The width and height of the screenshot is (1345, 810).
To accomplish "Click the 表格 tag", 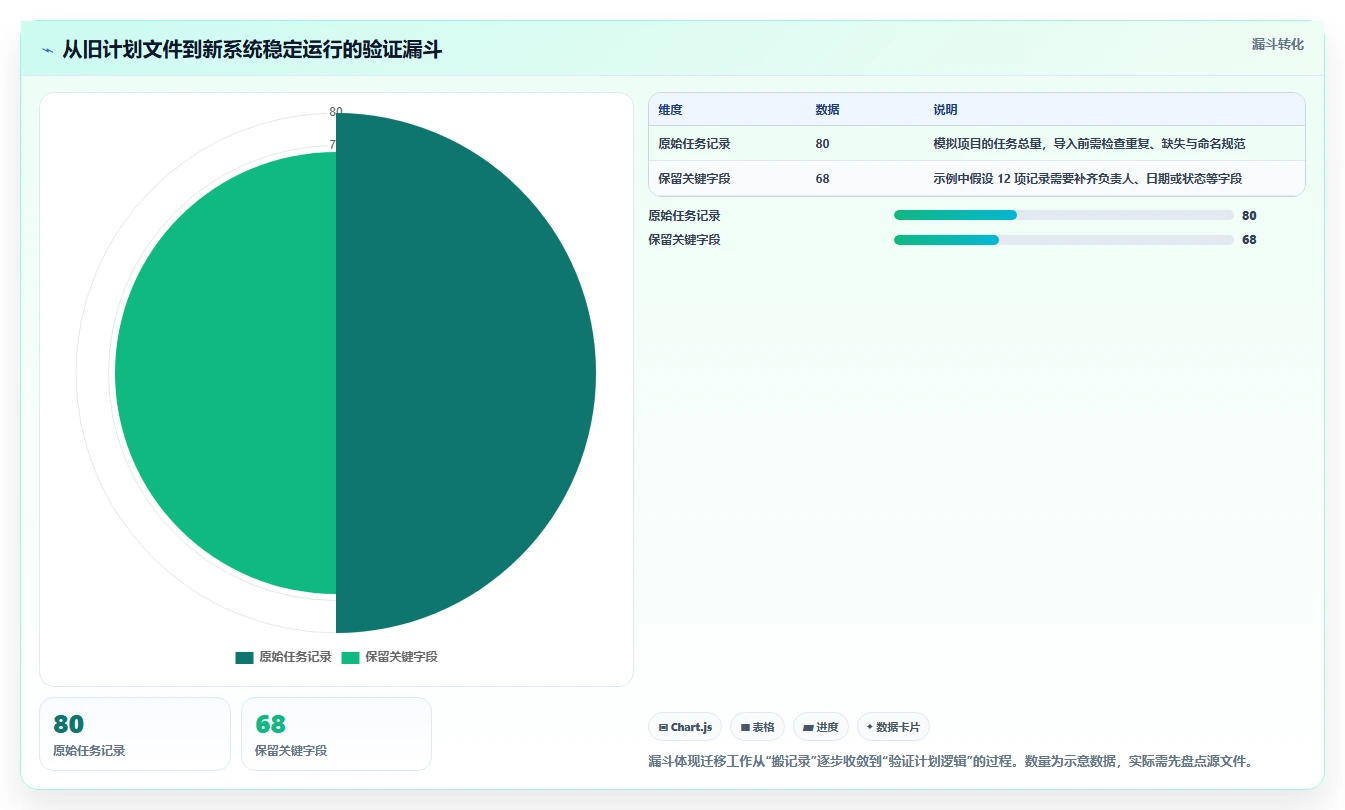I will [x=758, y=727].
